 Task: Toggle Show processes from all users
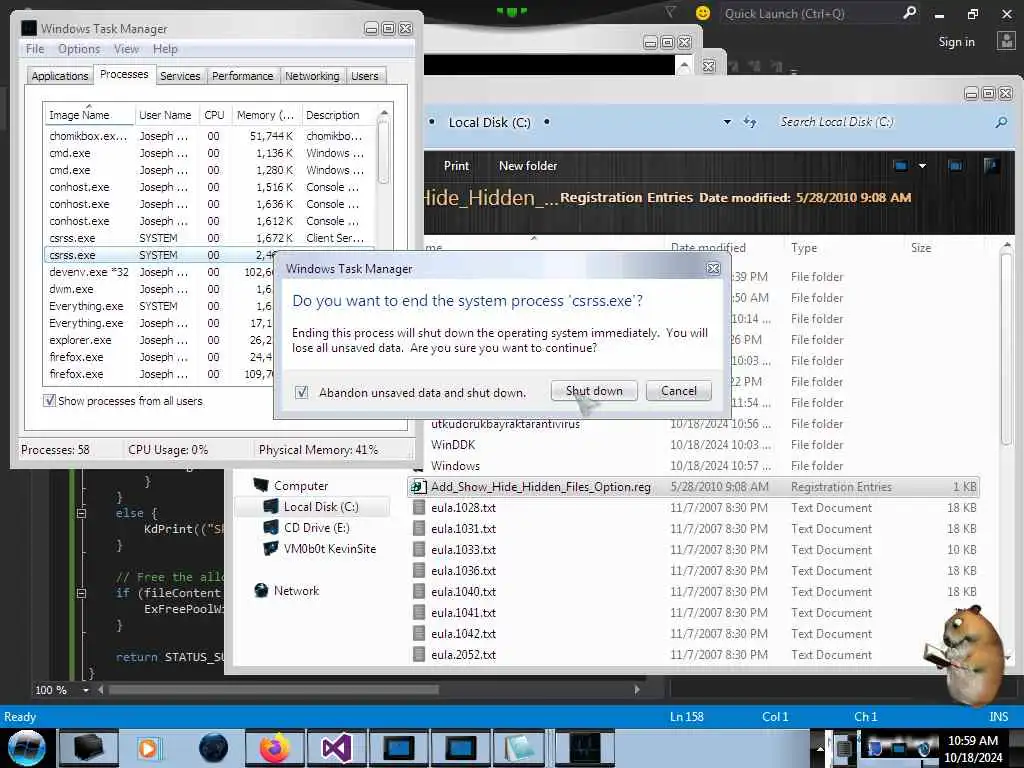pos(49,400)
